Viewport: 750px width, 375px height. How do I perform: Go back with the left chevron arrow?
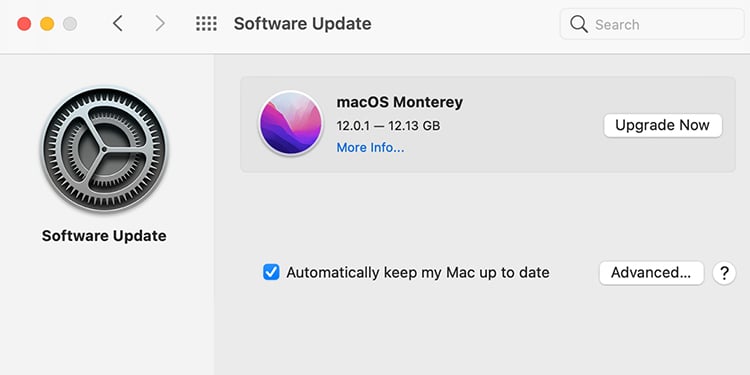(x=118, y=23)
